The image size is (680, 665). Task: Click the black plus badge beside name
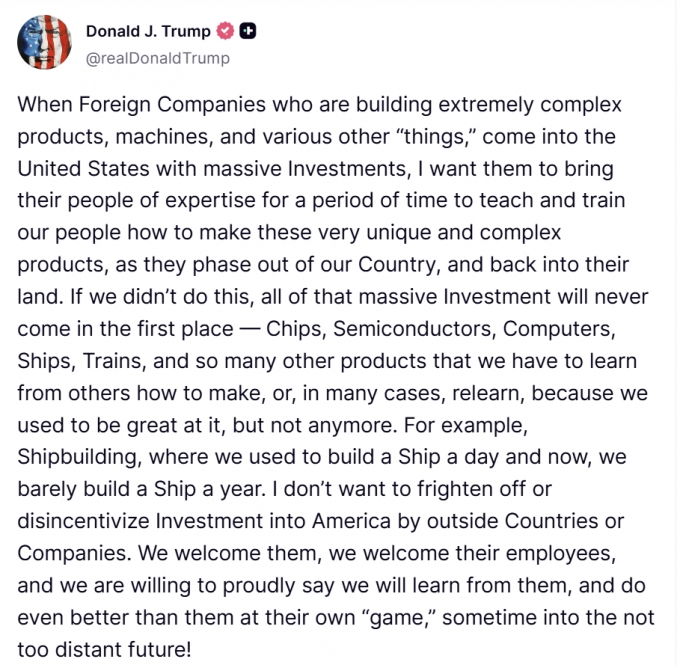click(248, 31)
